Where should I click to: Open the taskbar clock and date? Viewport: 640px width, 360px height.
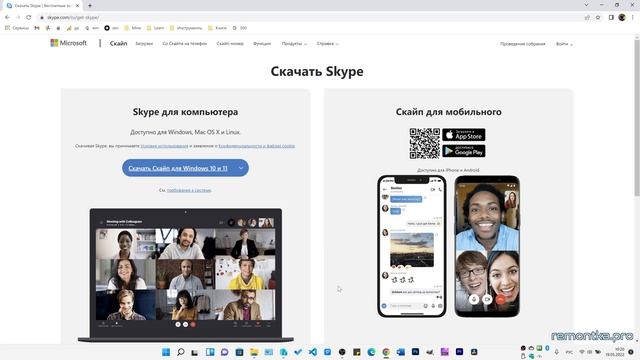click(615, 352)
